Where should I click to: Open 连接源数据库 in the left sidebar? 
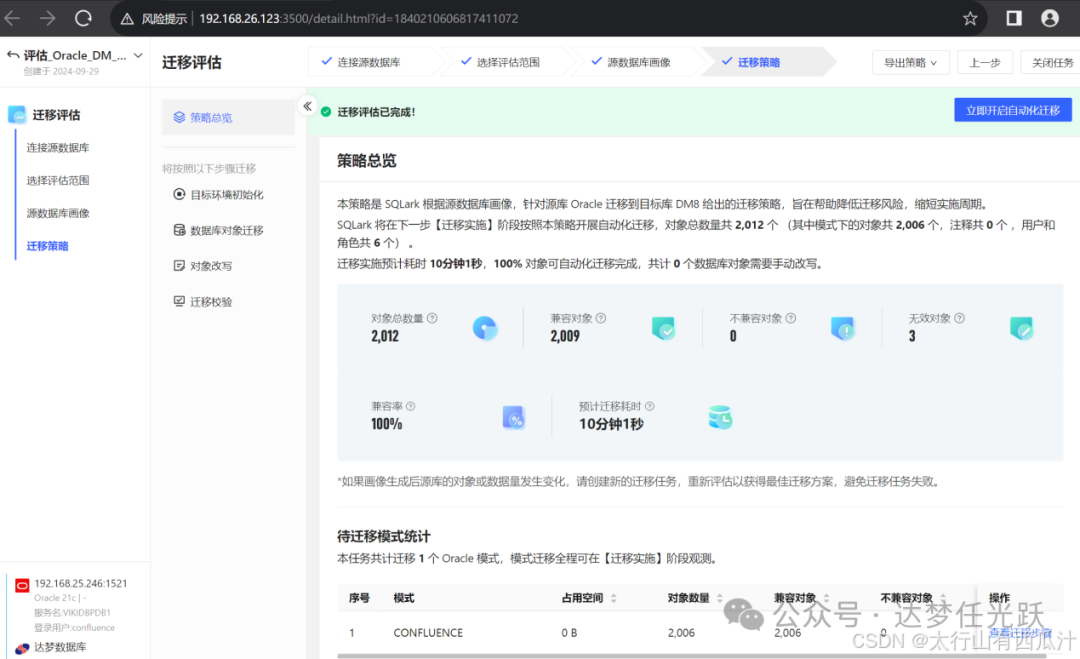coord(58,147)
